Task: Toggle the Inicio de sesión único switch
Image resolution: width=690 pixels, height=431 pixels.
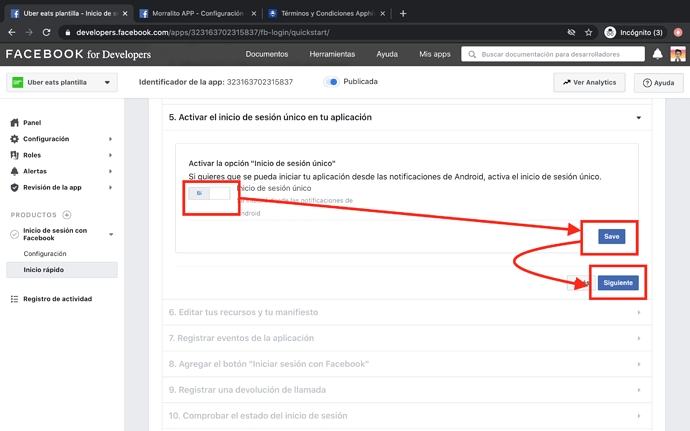Action: point(209,192)
